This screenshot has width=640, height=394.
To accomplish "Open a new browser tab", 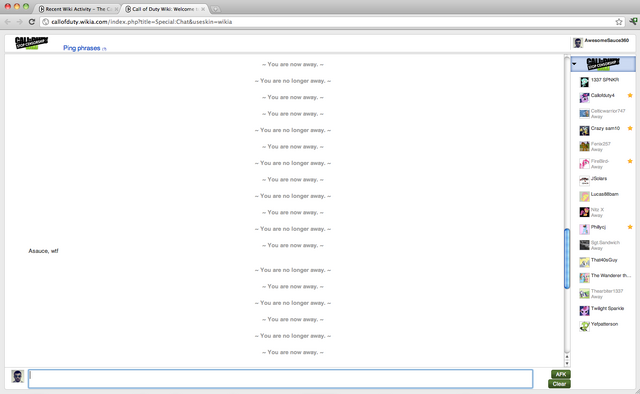I will pos(215,9).
